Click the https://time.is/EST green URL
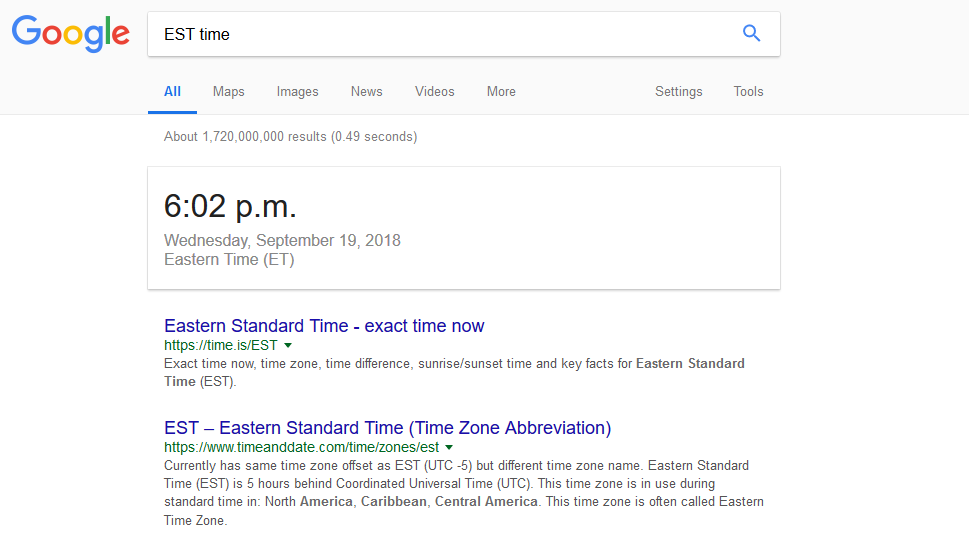 [x=221, y=345]
